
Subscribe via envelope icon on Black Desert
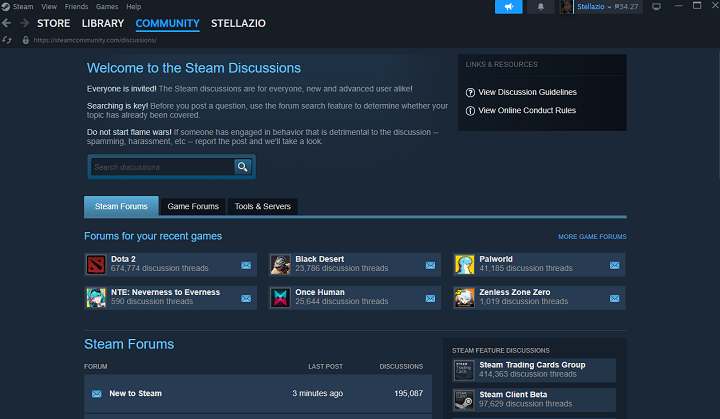click(430, 265)
